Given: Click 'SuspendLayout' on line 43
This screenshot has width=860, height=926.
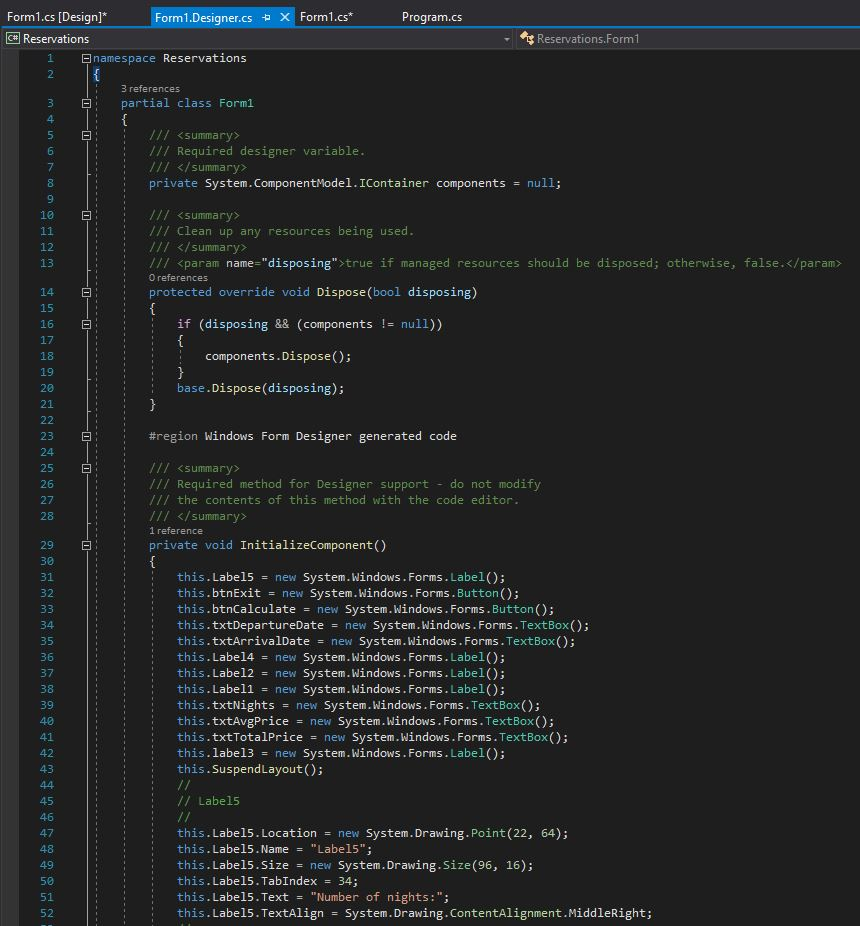Looking at the screenshot, I should (257, 769).
